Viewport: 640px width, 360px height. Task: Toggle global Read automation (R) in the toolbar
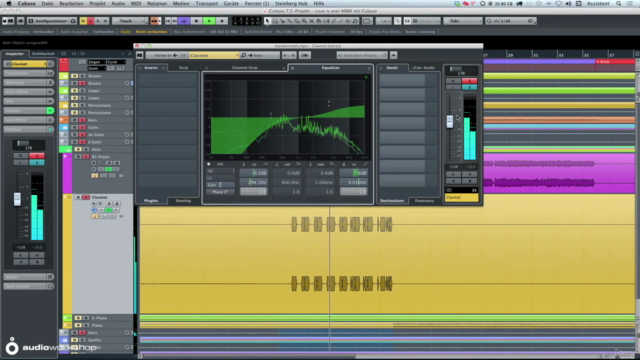(x=98, y=21)
